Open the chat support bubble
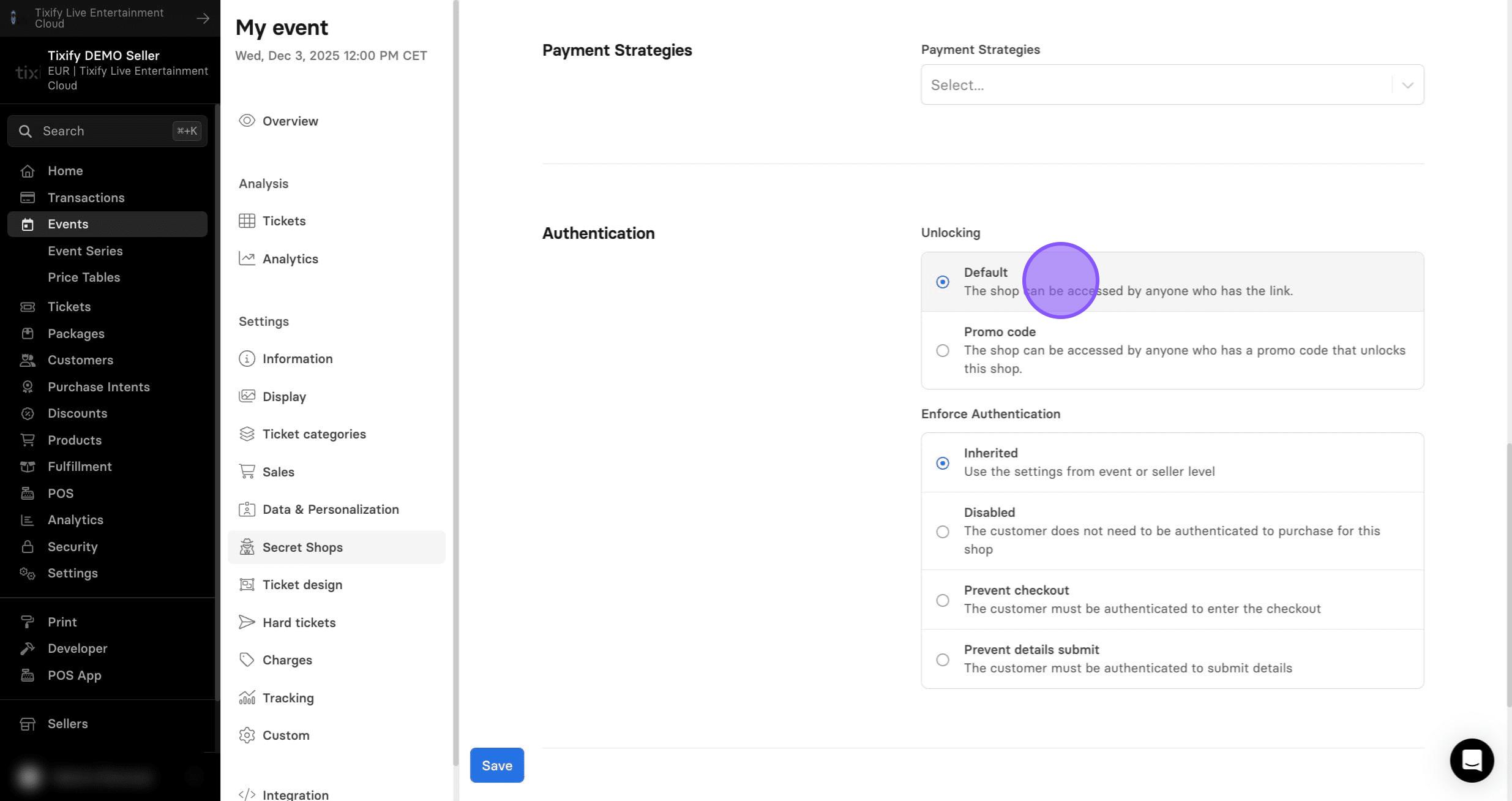The width and height of the screenshot is (1512, 801). pos(1472,761)
